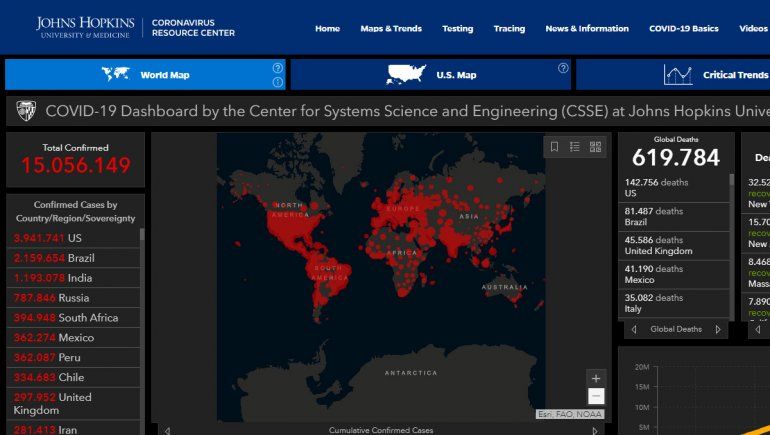Open the basemap gallery grid icon
Screen dimensions: 770x435
tap(595, 147)
